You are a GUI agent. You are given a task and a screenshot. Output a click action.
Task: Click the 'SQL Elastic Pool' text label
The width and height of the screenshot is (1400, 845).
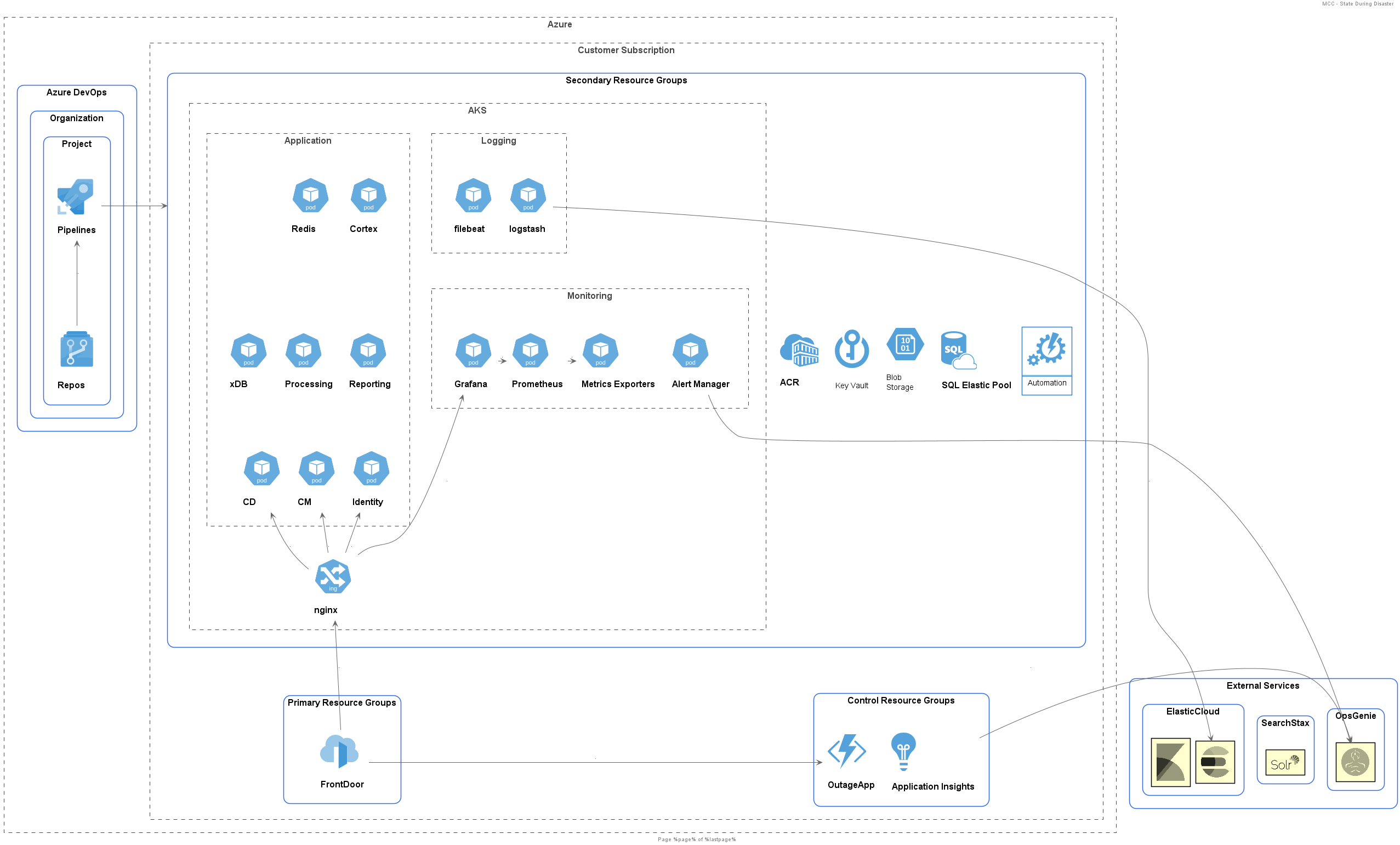tap(977, 385)
